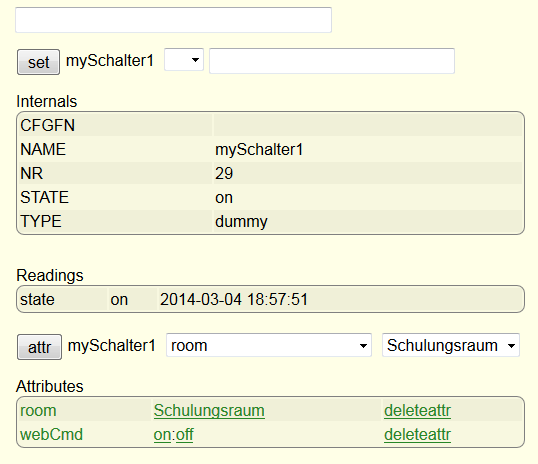Focus the top command input field
Viewport: 538px width, 464px height.
(174, 20)
